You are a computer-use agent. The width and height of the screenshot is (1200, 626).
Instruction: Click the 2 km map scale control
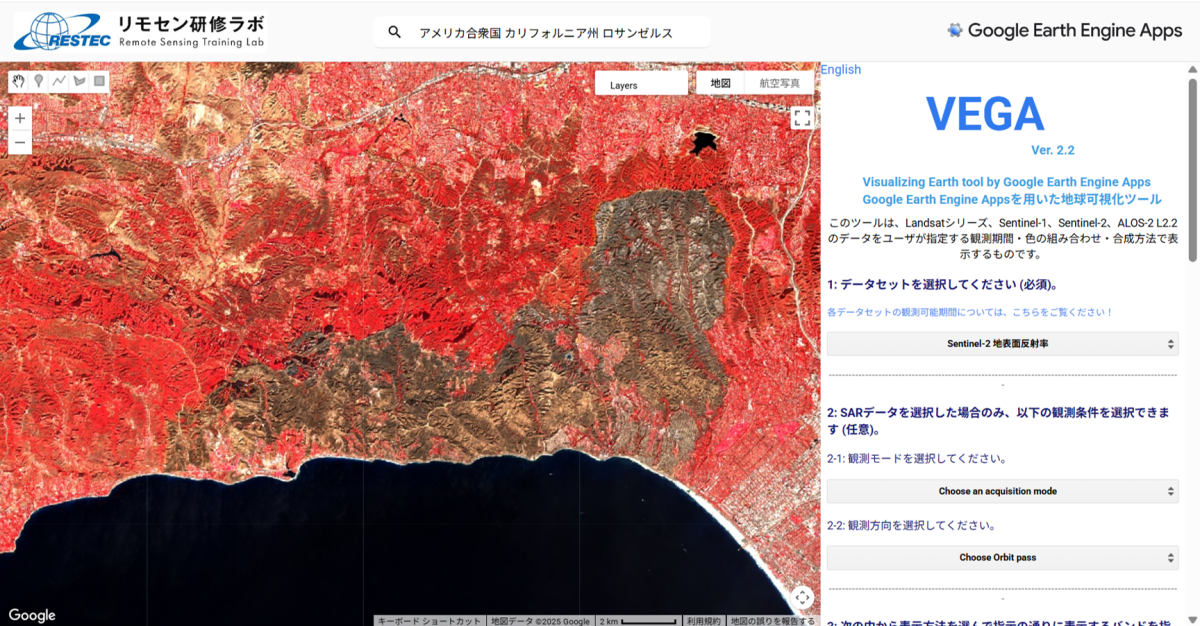tap(637, 621)
